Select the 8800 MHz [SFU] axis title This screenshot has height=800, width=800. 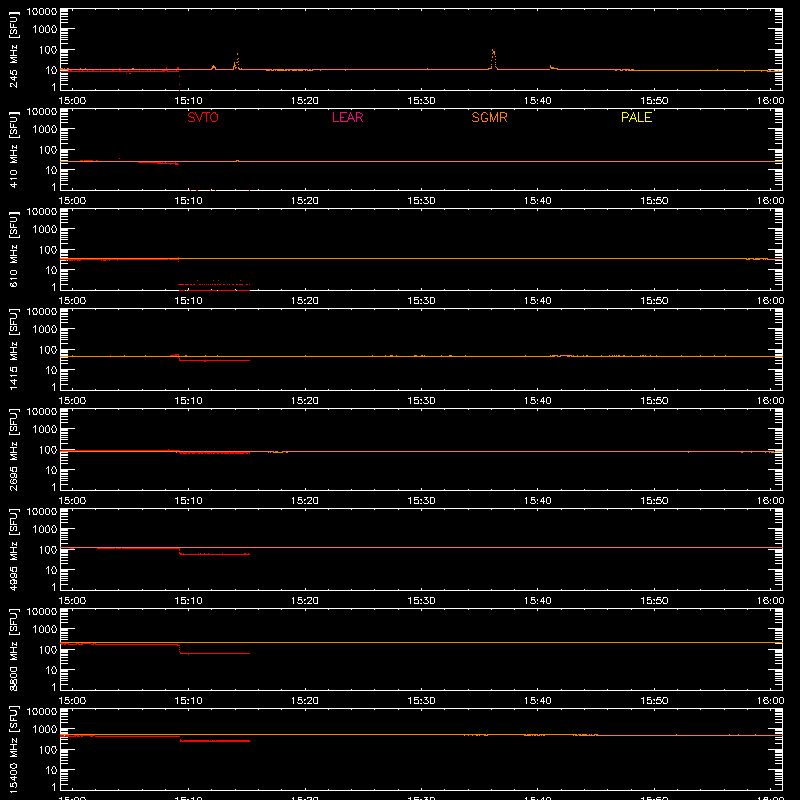(14, 649)
